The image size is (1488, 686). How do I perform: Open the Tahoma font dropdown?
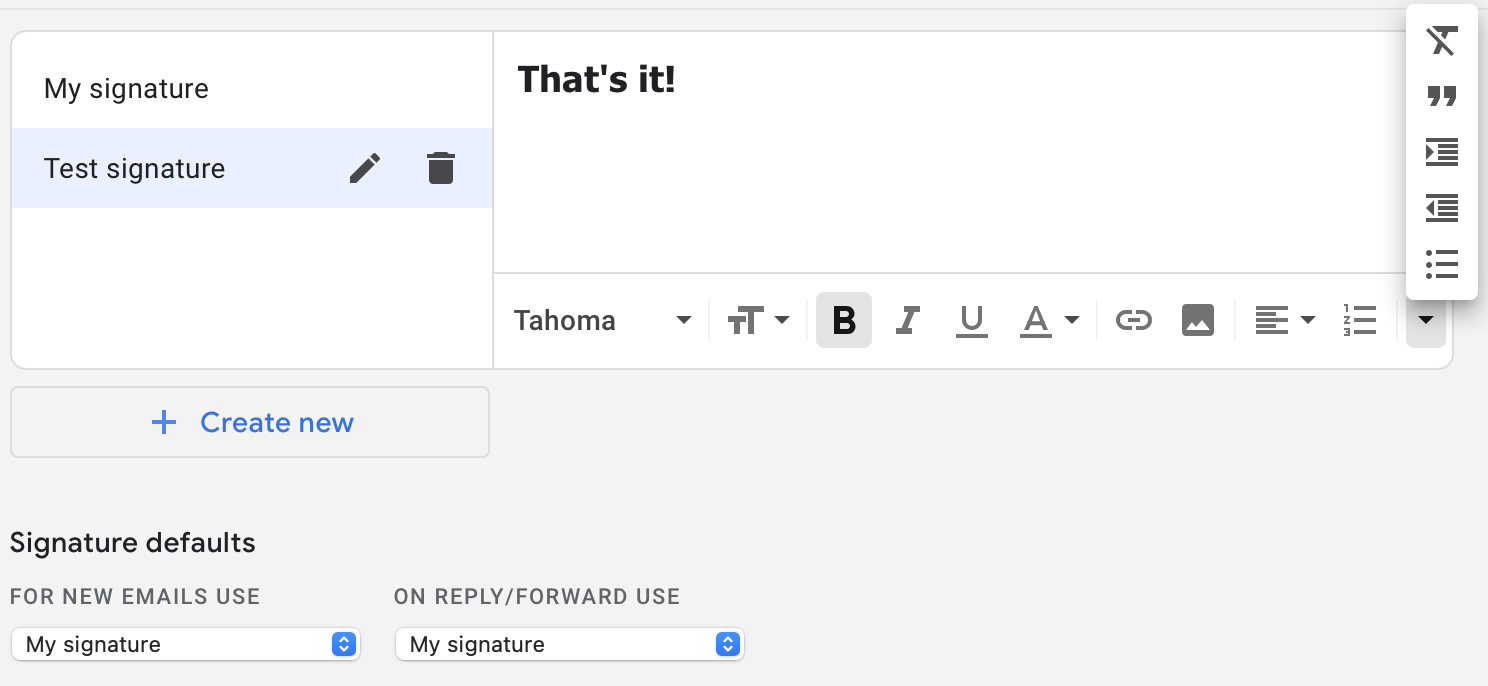pyautogui.click(x=603, y=321)
